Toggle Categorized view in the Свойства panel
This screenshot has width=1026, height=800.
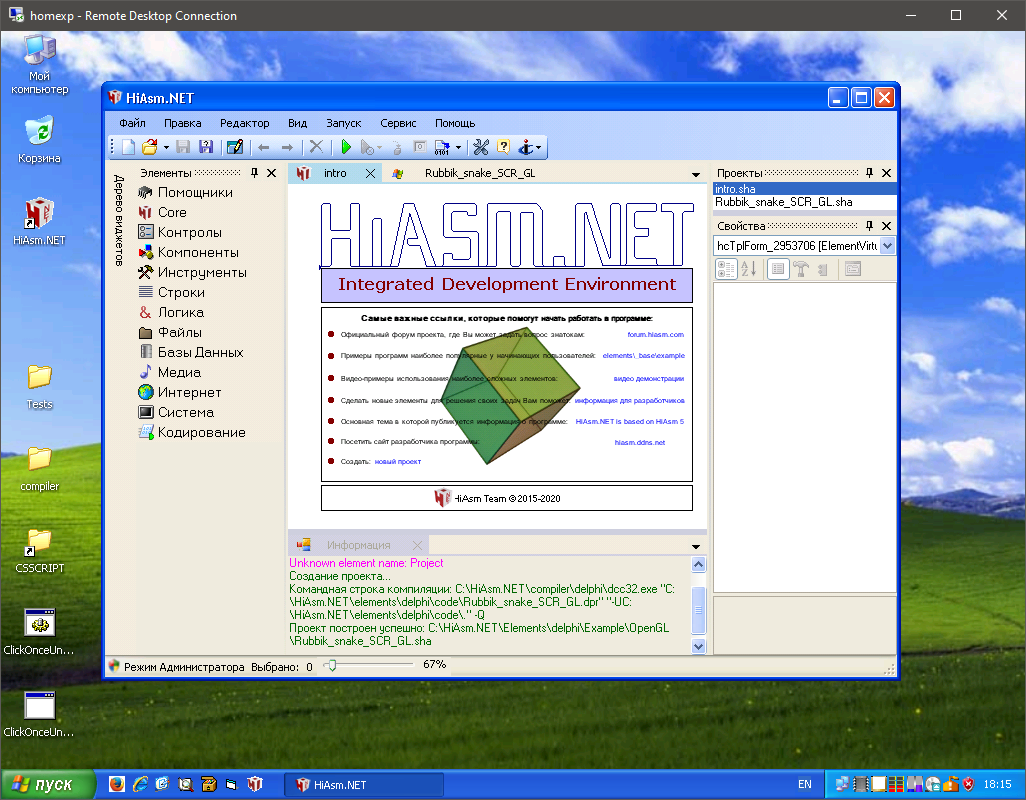tap(725, 269)
